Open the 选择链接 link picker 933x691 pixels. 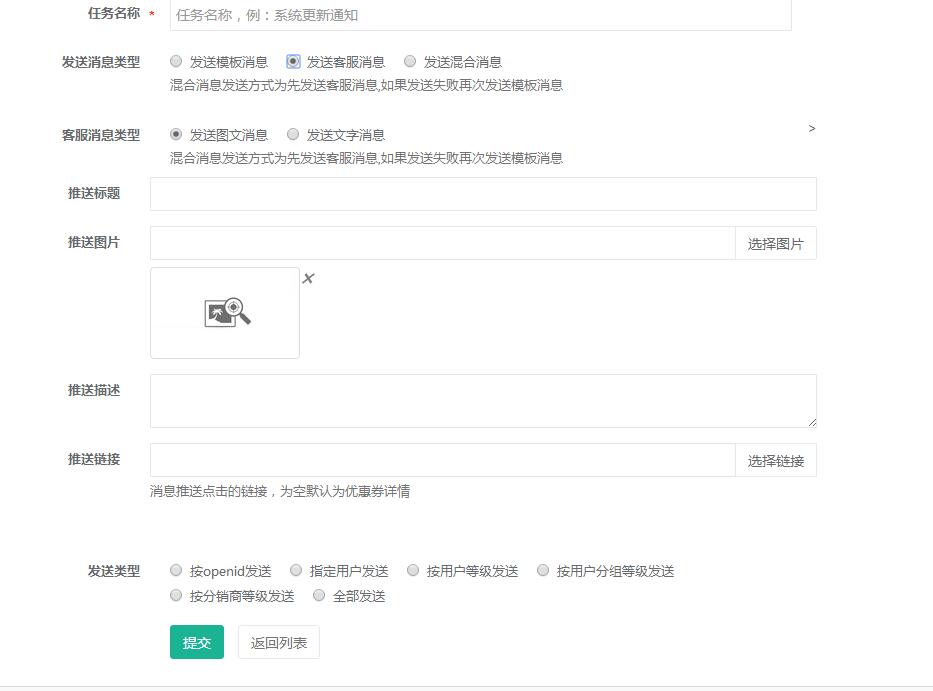tap(775, 461)
